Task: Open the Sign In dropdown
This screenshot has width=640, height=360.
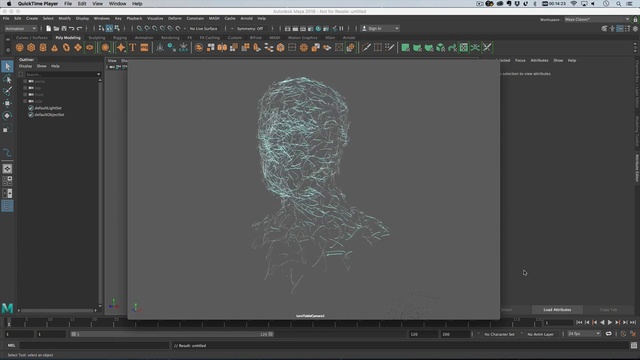Action: tap(380, 29)
